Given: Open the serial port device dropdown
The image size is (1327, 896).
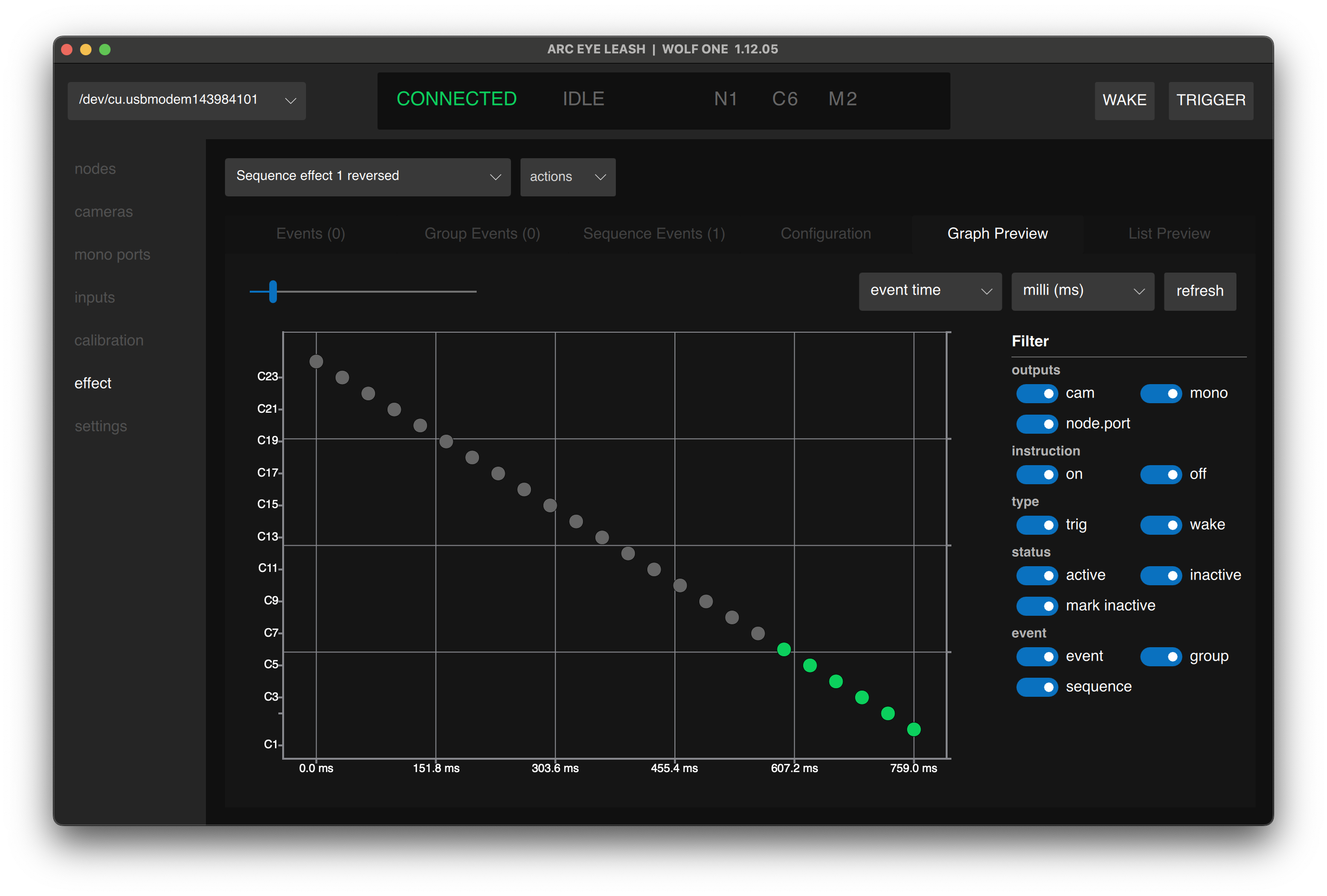Looking at the screenshot, I should tap(186, 101).
